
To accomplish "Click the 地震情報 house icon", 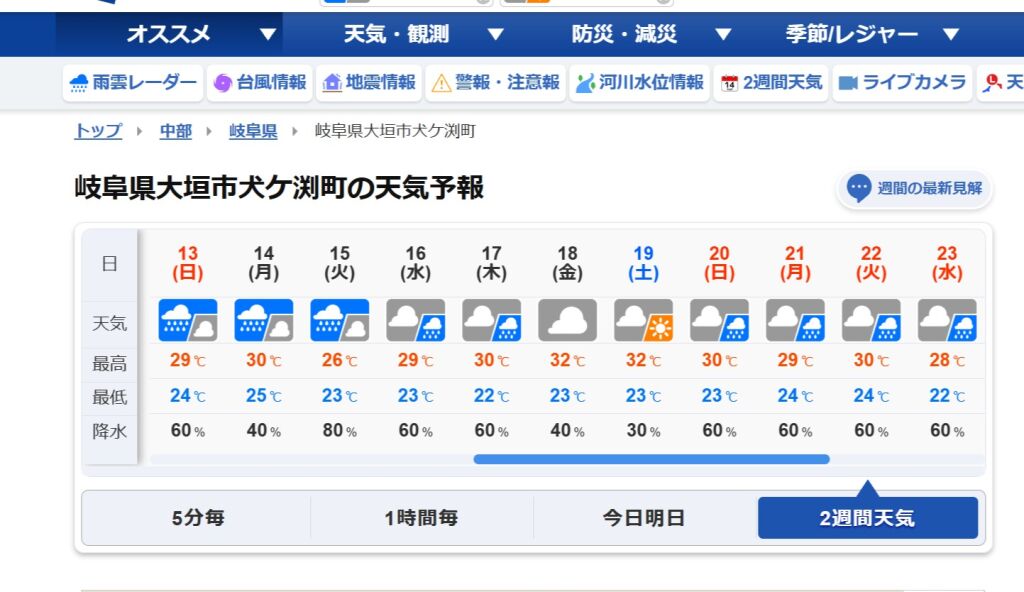I will click(x=332, y=83).
